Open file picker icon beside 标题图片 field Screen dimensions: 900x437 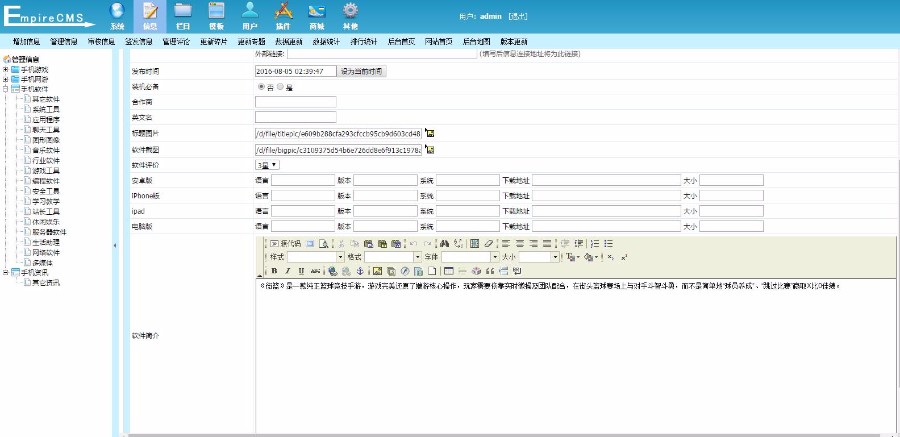click(429, 133)
